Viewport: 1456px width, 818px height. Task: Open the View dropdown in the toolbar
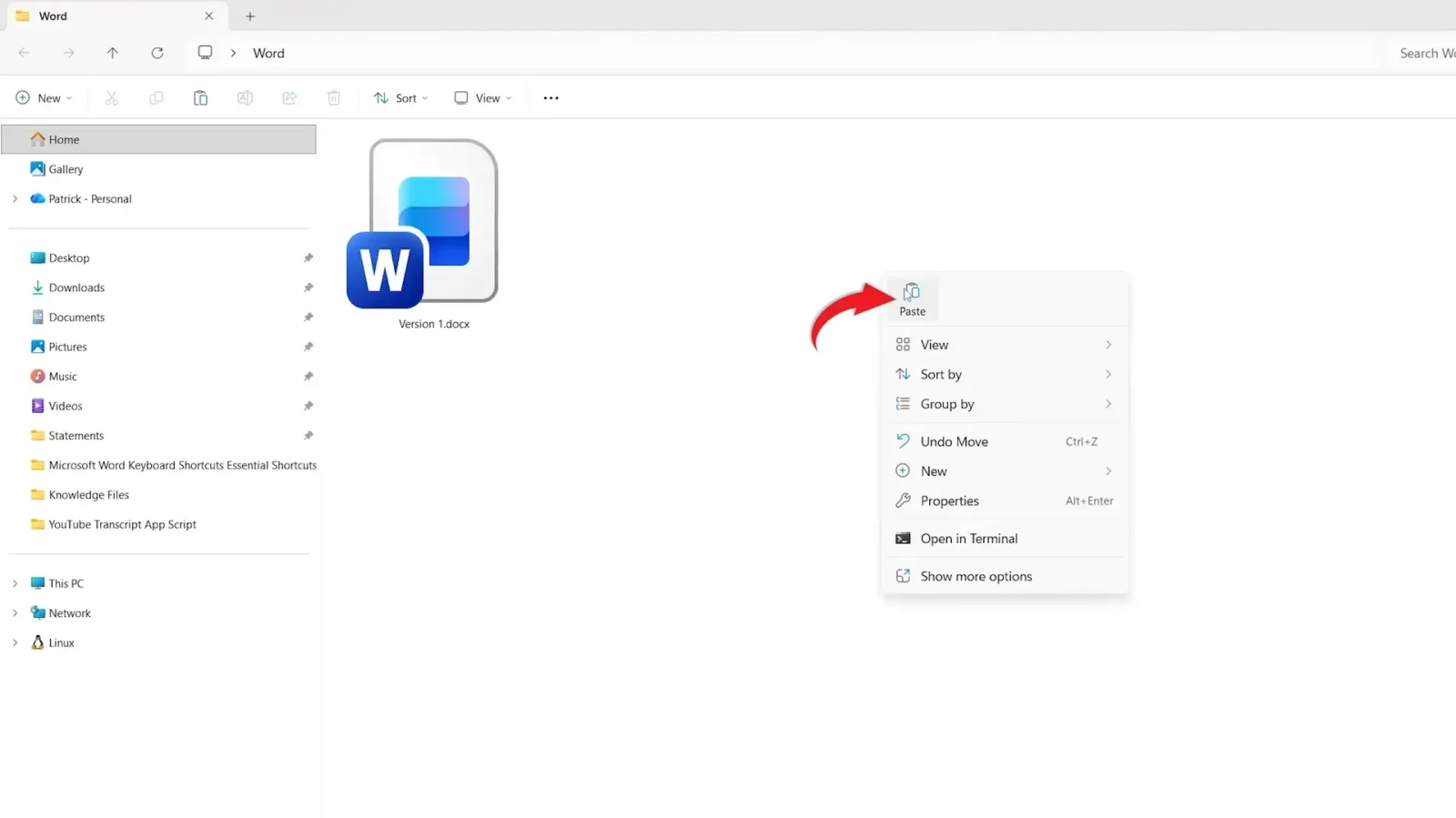coord(483,98)
